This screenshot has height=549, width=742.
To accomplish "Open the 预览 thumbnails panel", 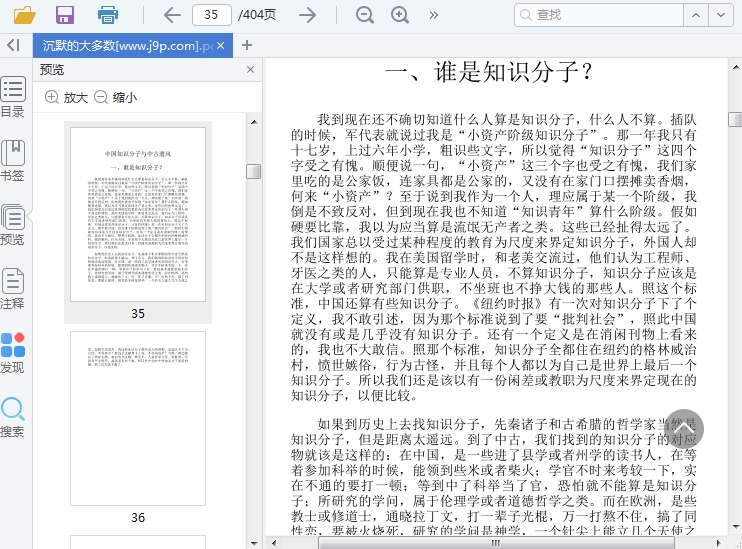I will 13,225.
